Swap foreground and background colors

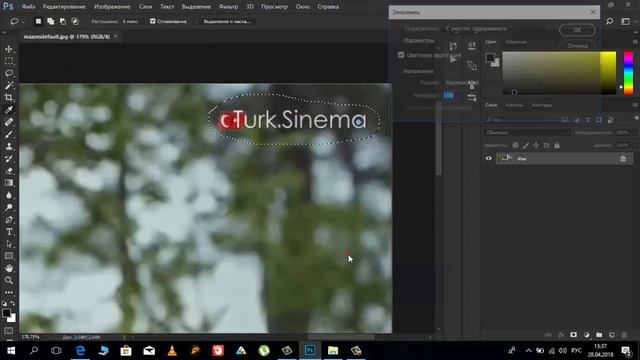[x=13, y=304]
